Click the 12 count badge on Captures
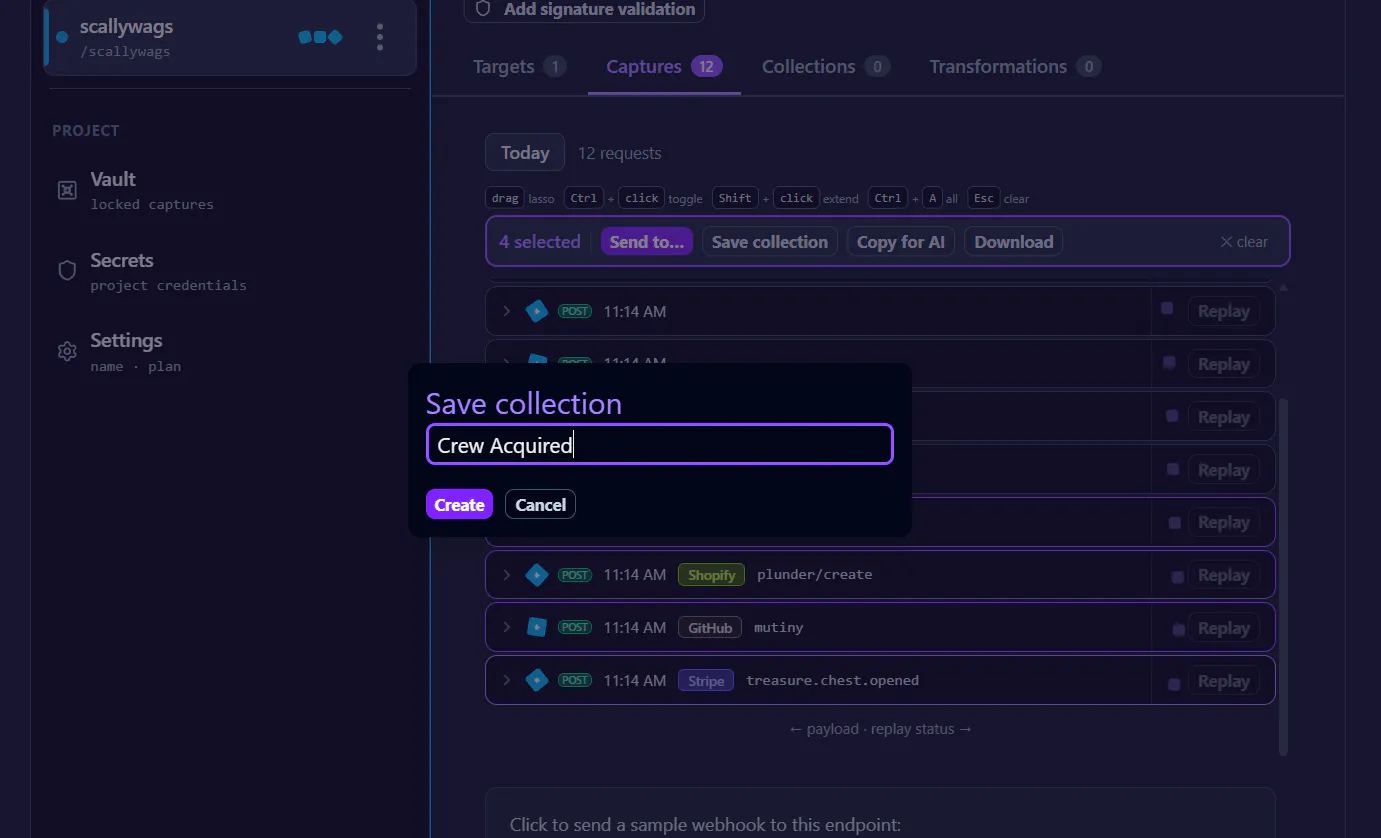This screenshot has height=838, width=1381. tap(707, 67)
